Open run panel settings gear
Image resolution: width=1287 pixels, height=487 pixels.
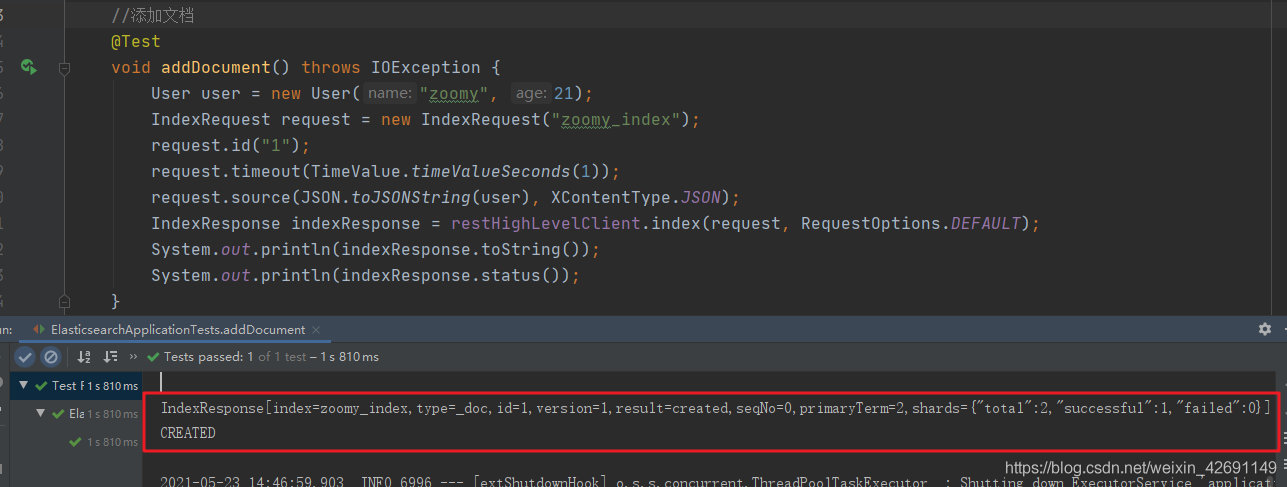click(x=1264, y=329)
